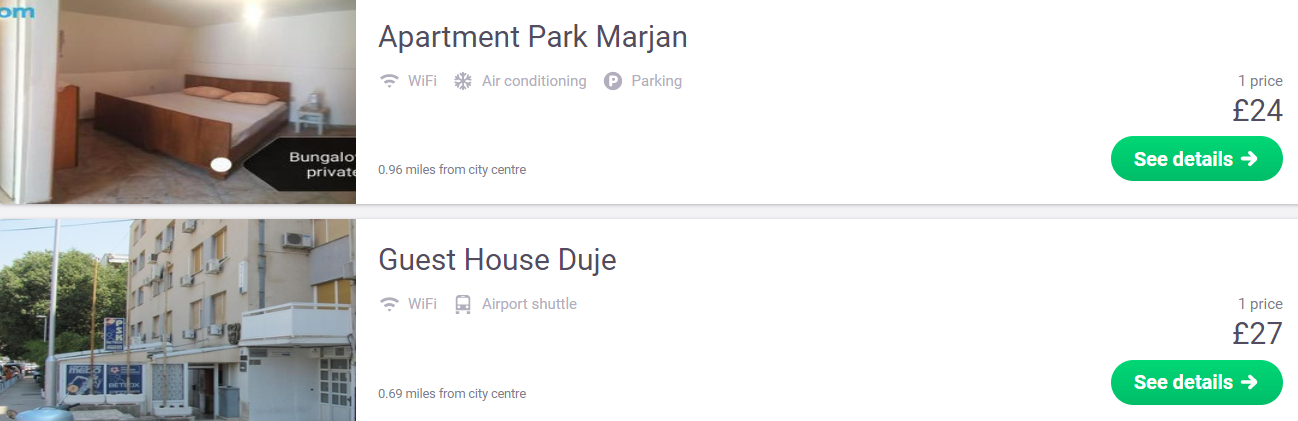The width and height of the screenshot is (1298, 421).
Task: Click the 0.96 miles from city centre text
Action: pyautogui.click(x=452, y=170)
